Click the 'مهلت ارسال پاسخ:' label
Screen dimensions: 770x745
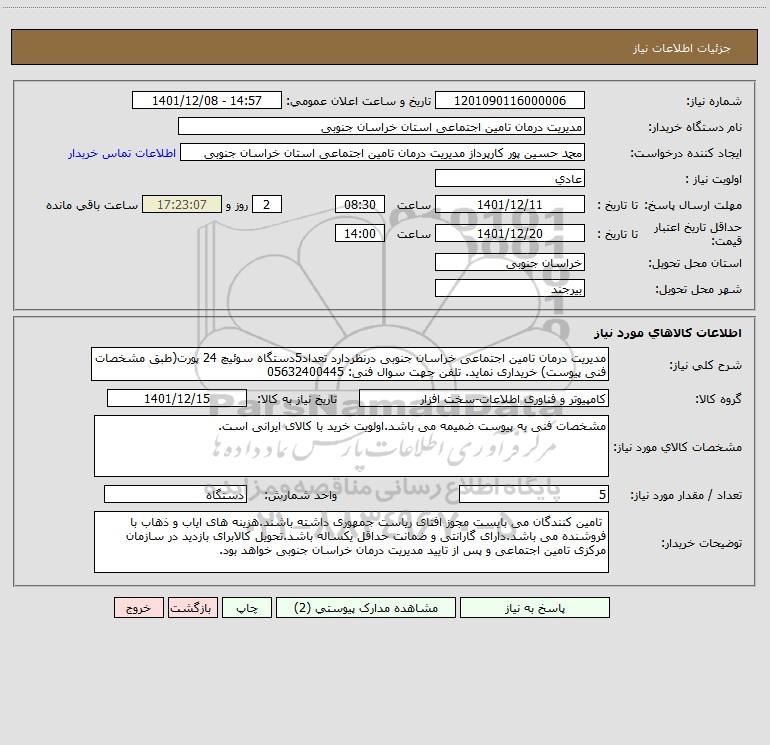pos(693,205)
